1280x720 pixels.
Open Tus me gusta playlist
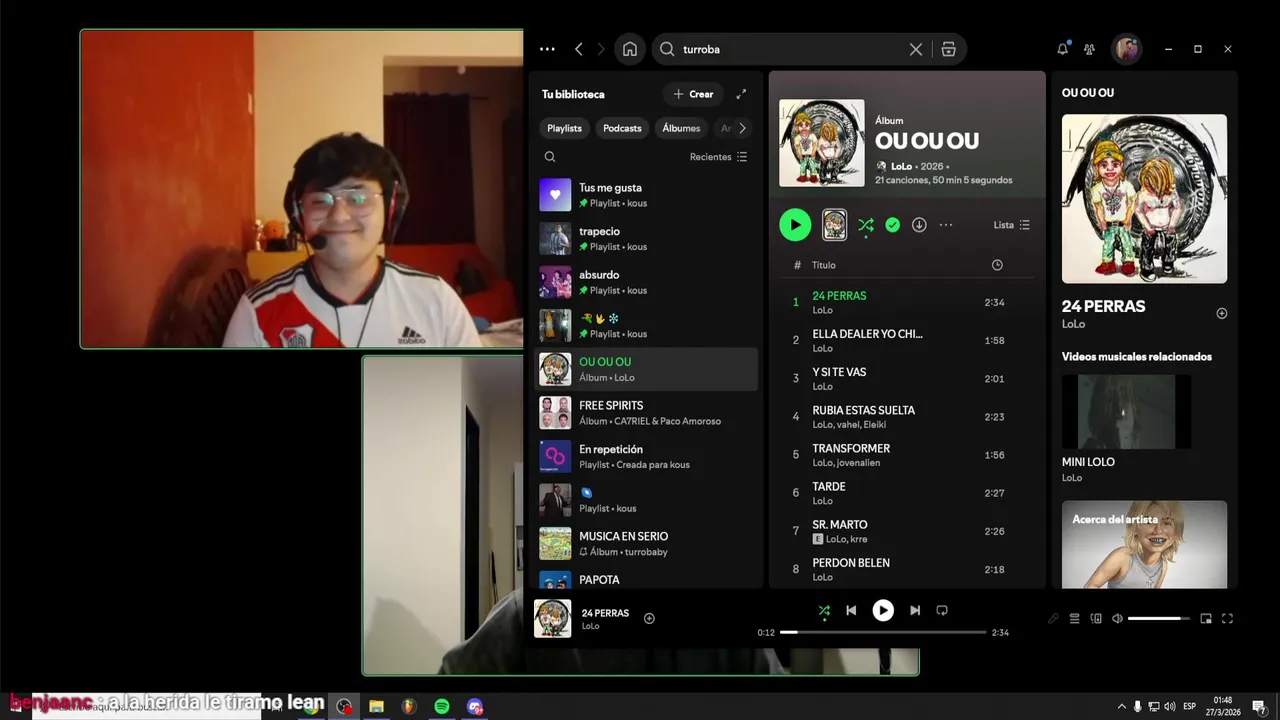coord(646,195)
